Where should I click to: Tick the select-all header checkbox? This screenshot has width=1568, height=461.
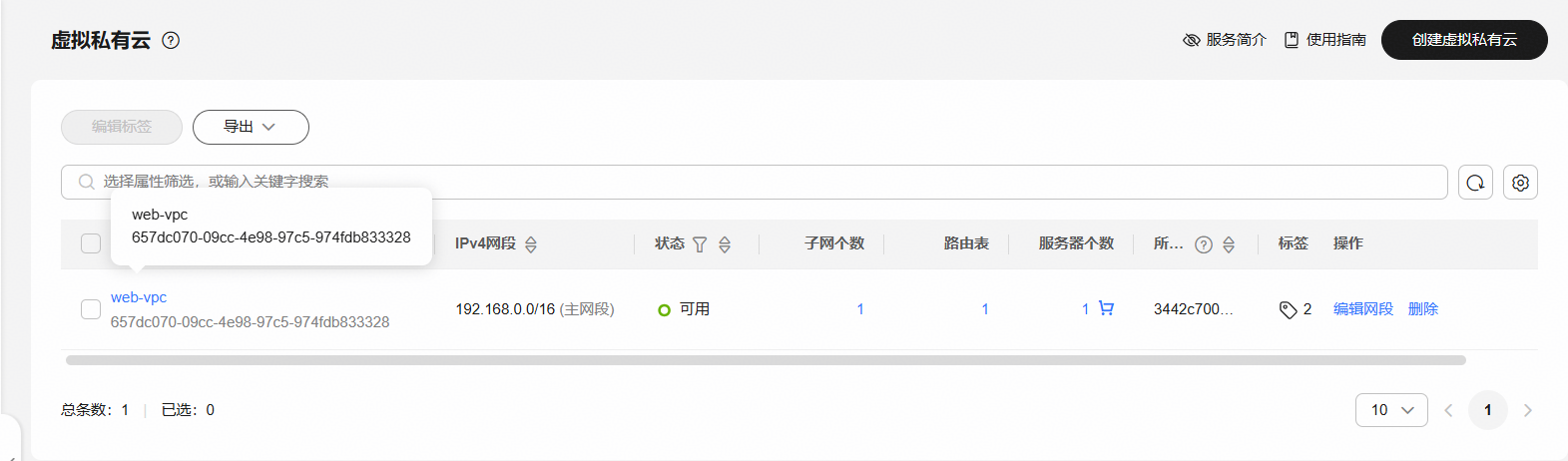click(x=91, y=243)
